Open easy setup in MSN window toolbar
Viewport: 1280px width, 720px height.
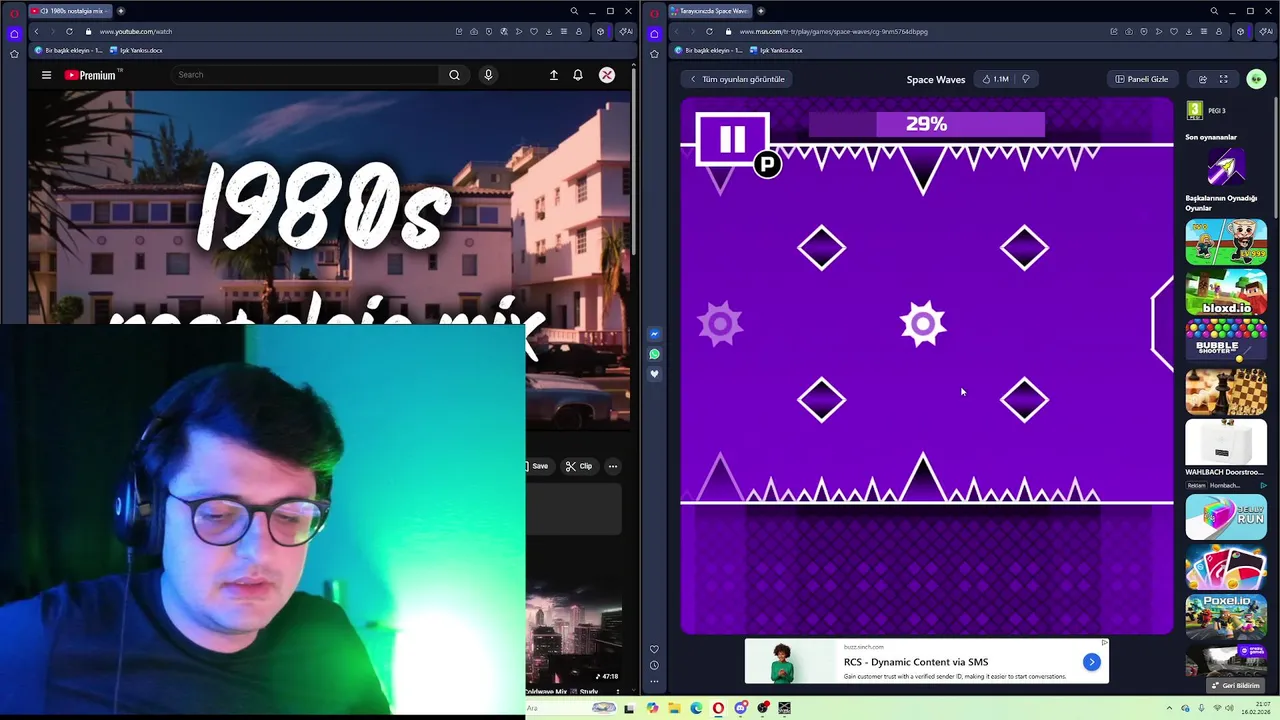tap(1204, 31)
